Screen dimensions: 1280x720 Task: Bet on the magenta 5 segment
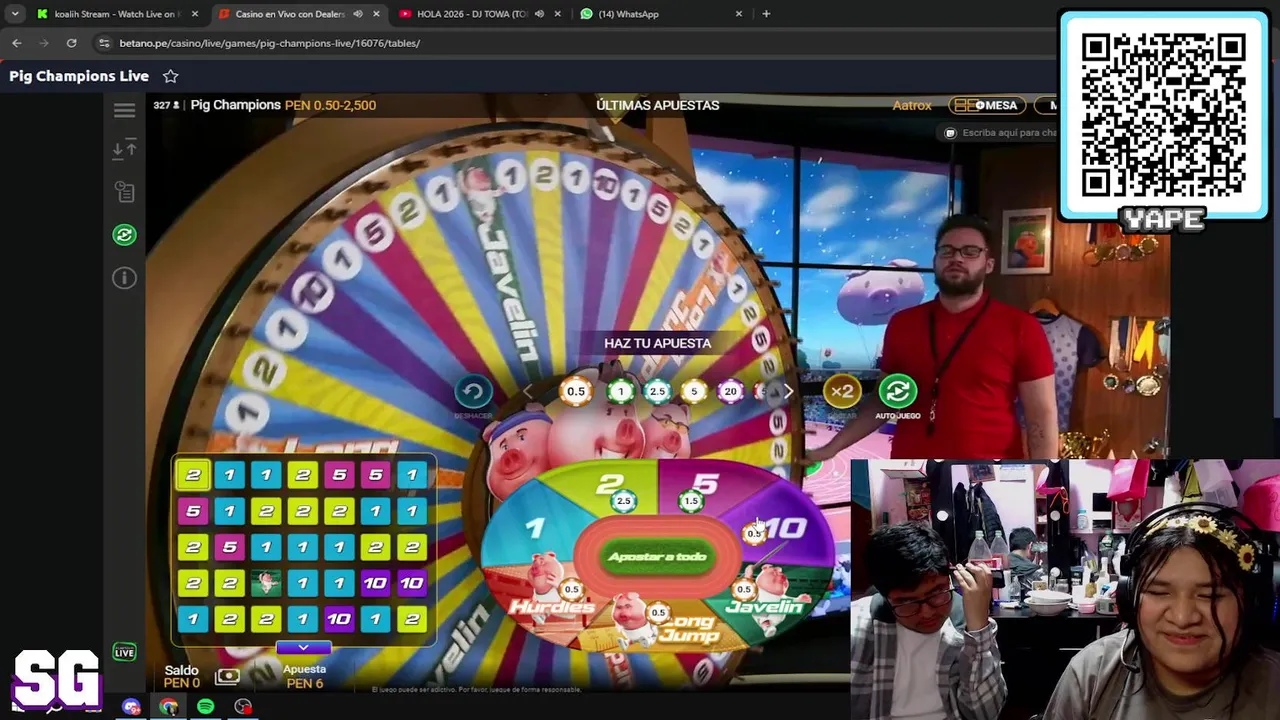706,486
